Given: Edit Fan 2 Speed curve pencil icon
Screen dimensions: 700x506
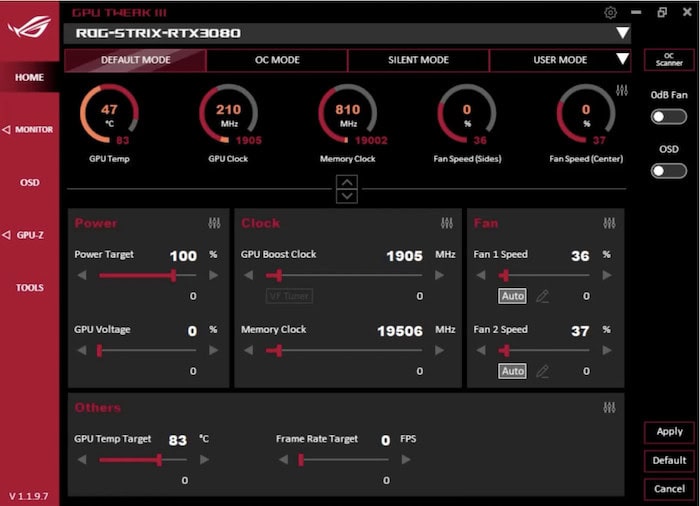Looking at the screenshot, I should click(542, 371).
